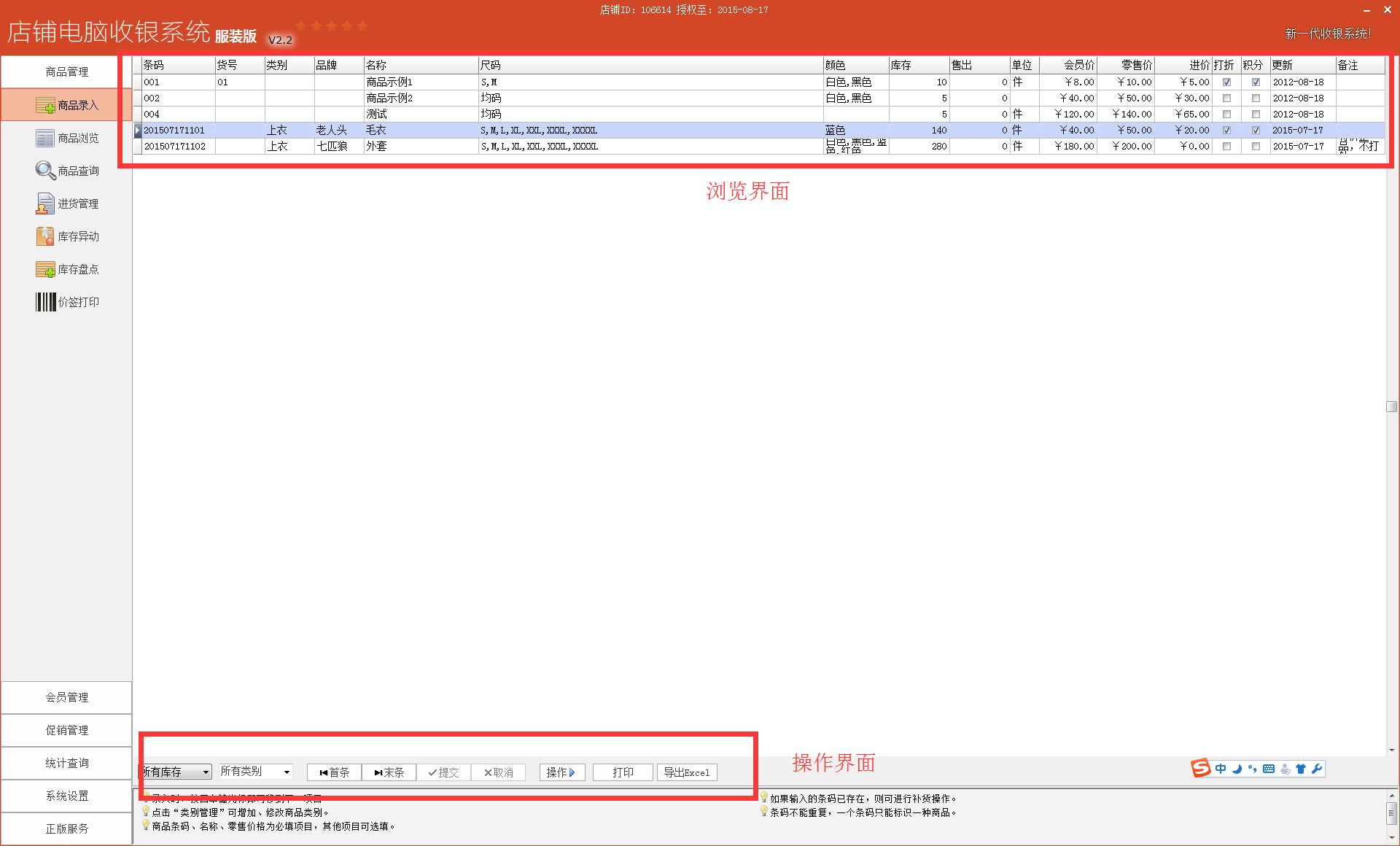The height and width of the screenshot is (846, 1400).
Task: Toggle 积分 checkbox for 测试 row
Action: click(1256, 115)
